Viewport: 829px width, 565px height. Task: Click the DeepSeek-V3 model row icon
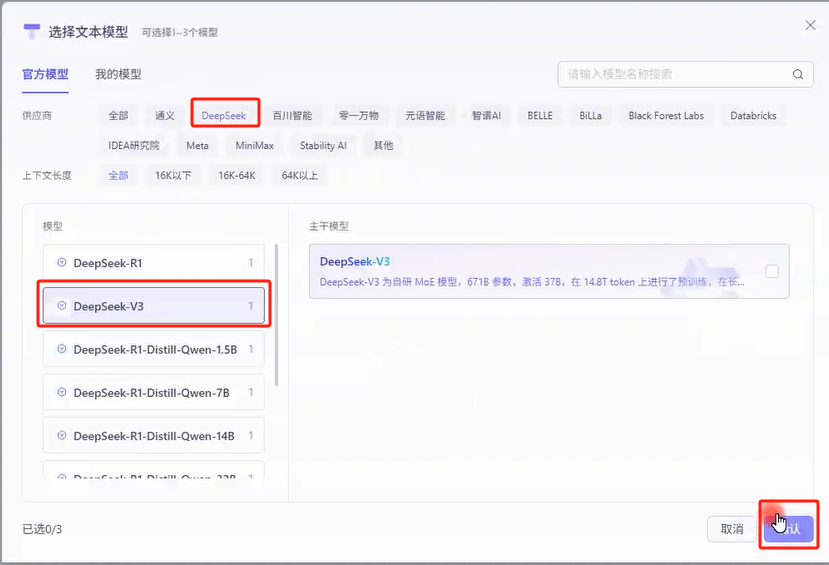click(62, 306)
